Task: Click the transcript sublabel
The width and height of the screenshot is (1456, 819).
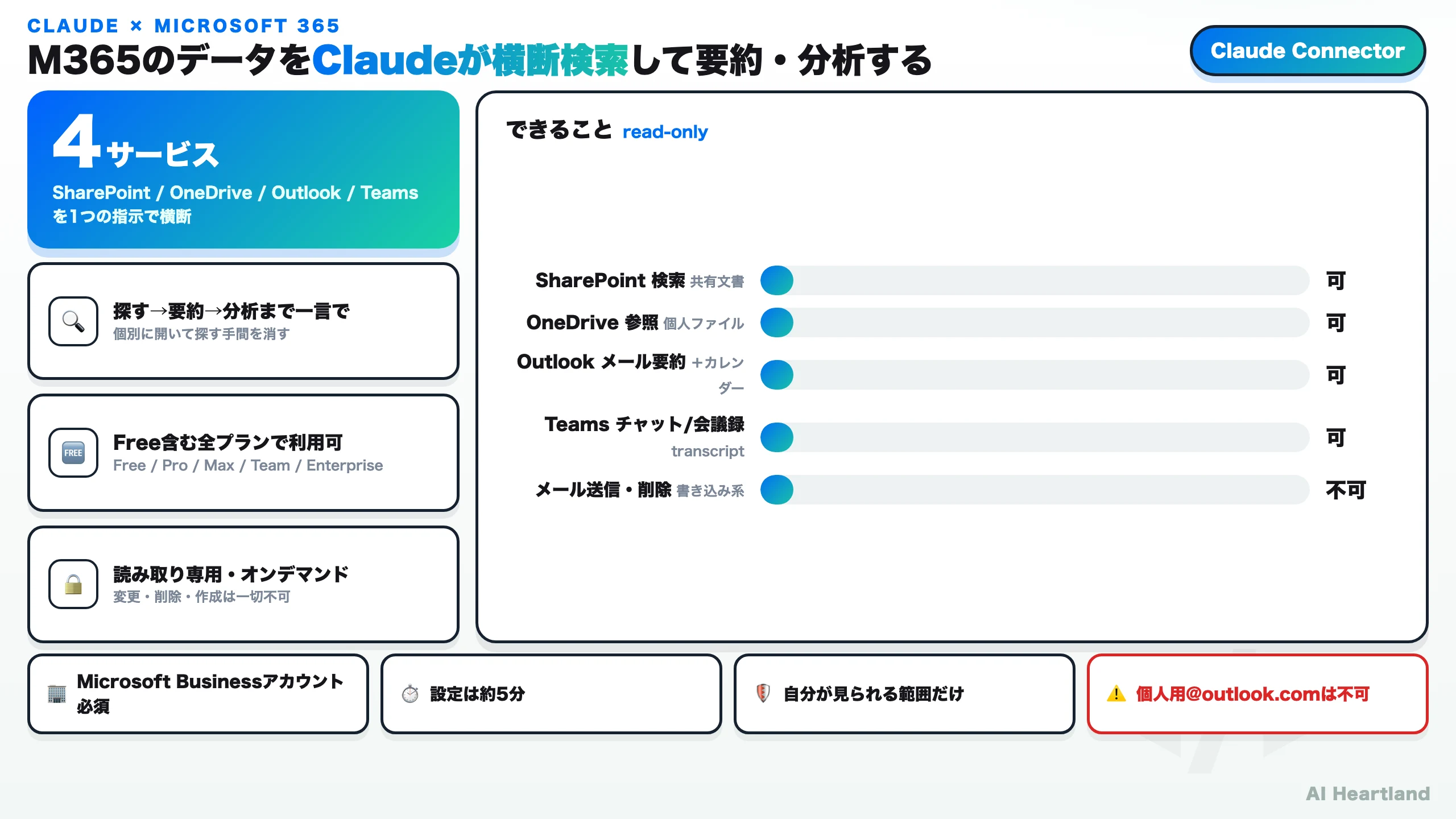Action: pyautogui.click(x=708, y=451)
